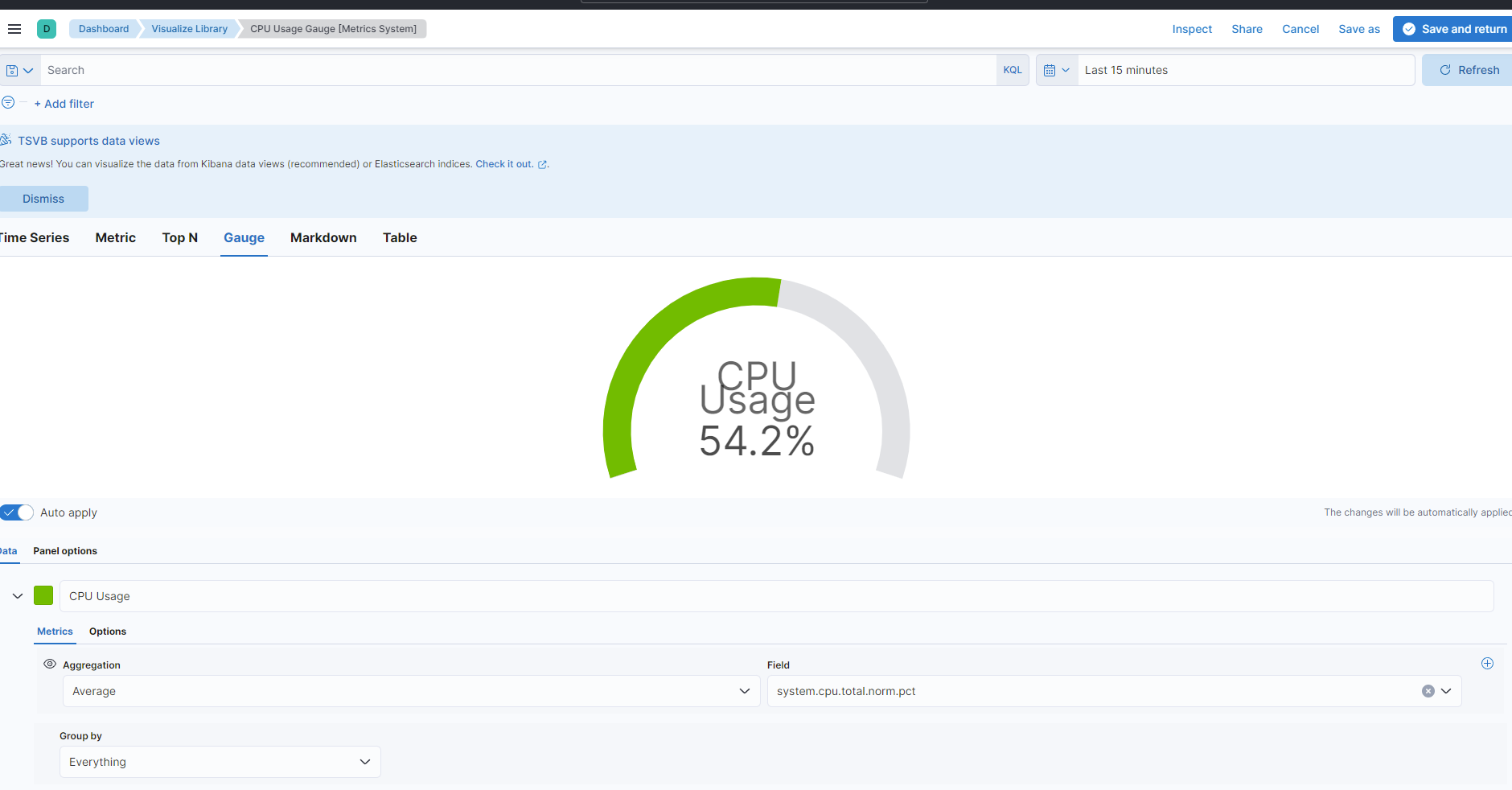Screen dimensions: 1512x790
Task: Toggle the metric visibility eye icon
Action: [x=50, y=664]
